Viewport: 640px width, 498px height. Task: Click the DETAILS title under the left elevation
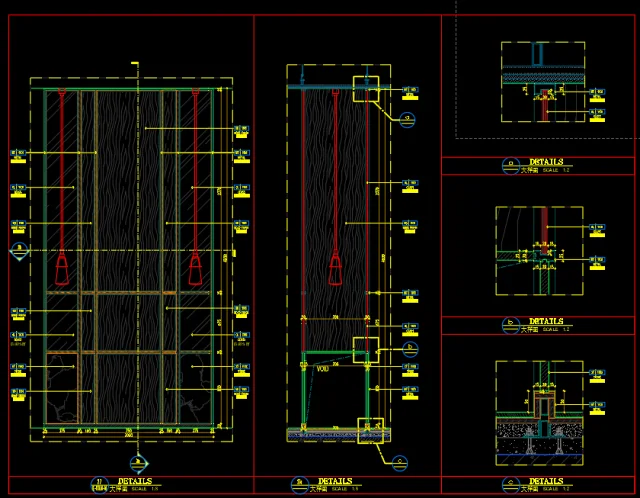134,481
